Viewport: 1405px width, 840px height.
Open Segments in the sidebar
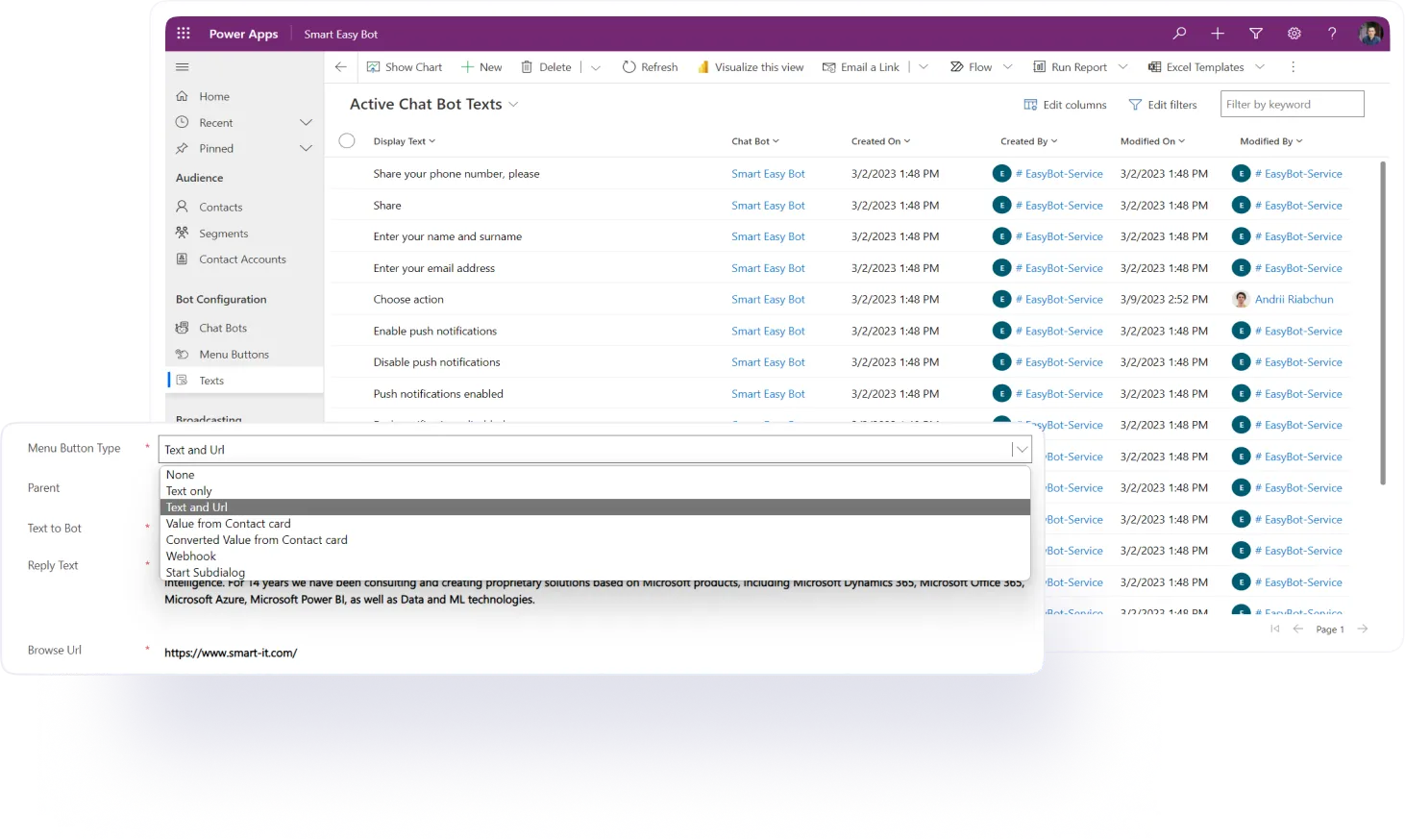pos(223,234)
